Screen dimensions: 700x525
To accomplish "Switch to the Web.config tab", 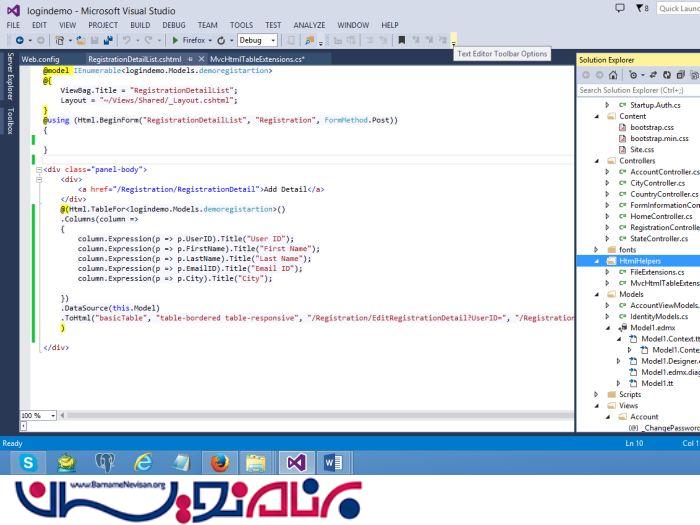I will (41, 60).
